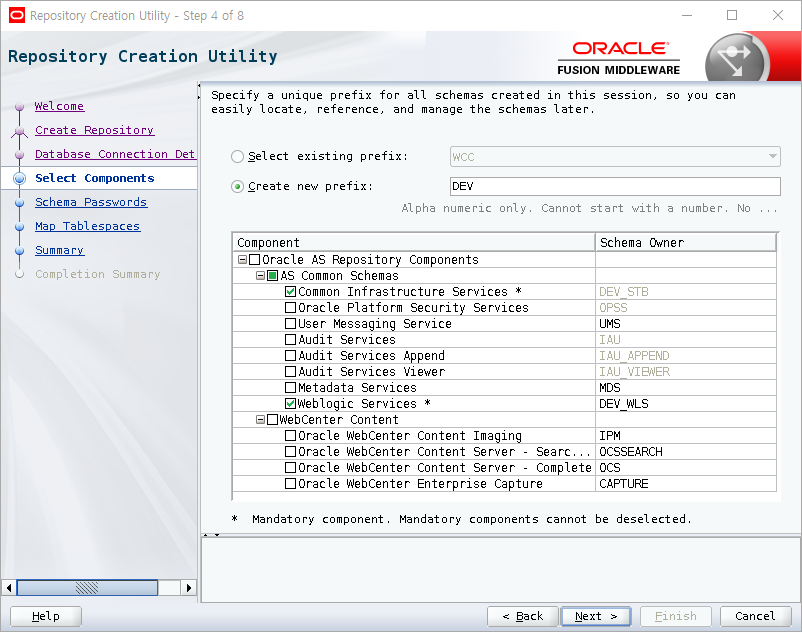Collapse the AS Common Schemas node
This screenshot has width=802, height=632.
click(x=260, y=276)
